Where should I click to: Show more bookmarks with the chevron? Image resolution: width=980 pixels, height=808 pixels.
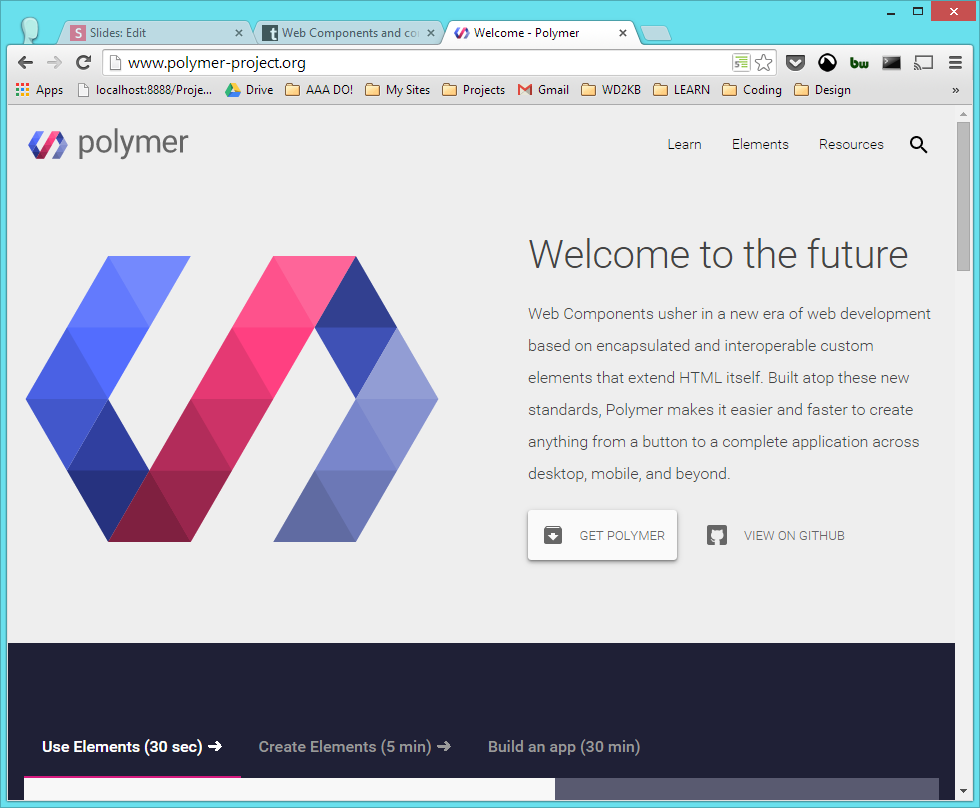[956, 90]
